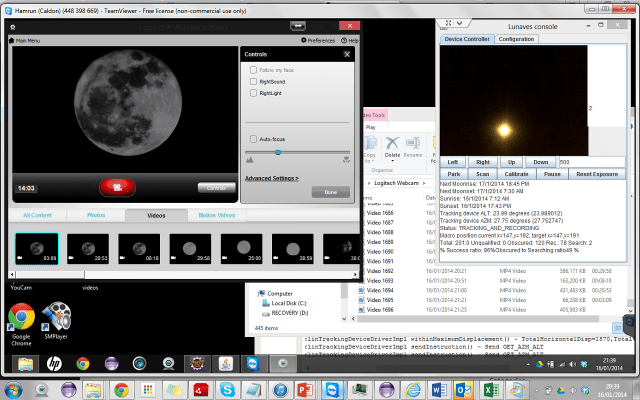The width and height of the screenshot is (640, 400).
Task: Enable the RightLight checkbox
Action: 254,92
